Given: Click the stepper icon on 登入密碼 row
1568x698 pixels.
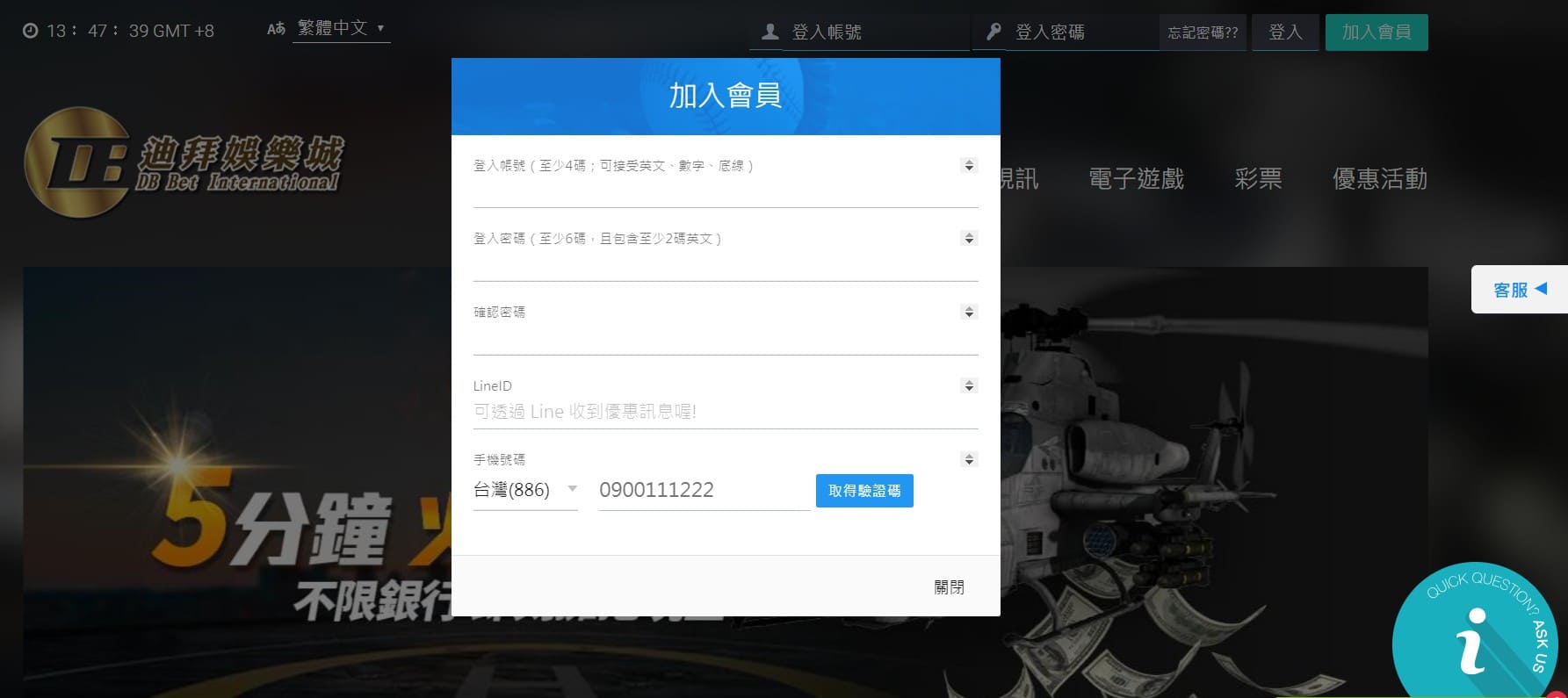Looking at the screenshot, I should (x=969, y=238).
